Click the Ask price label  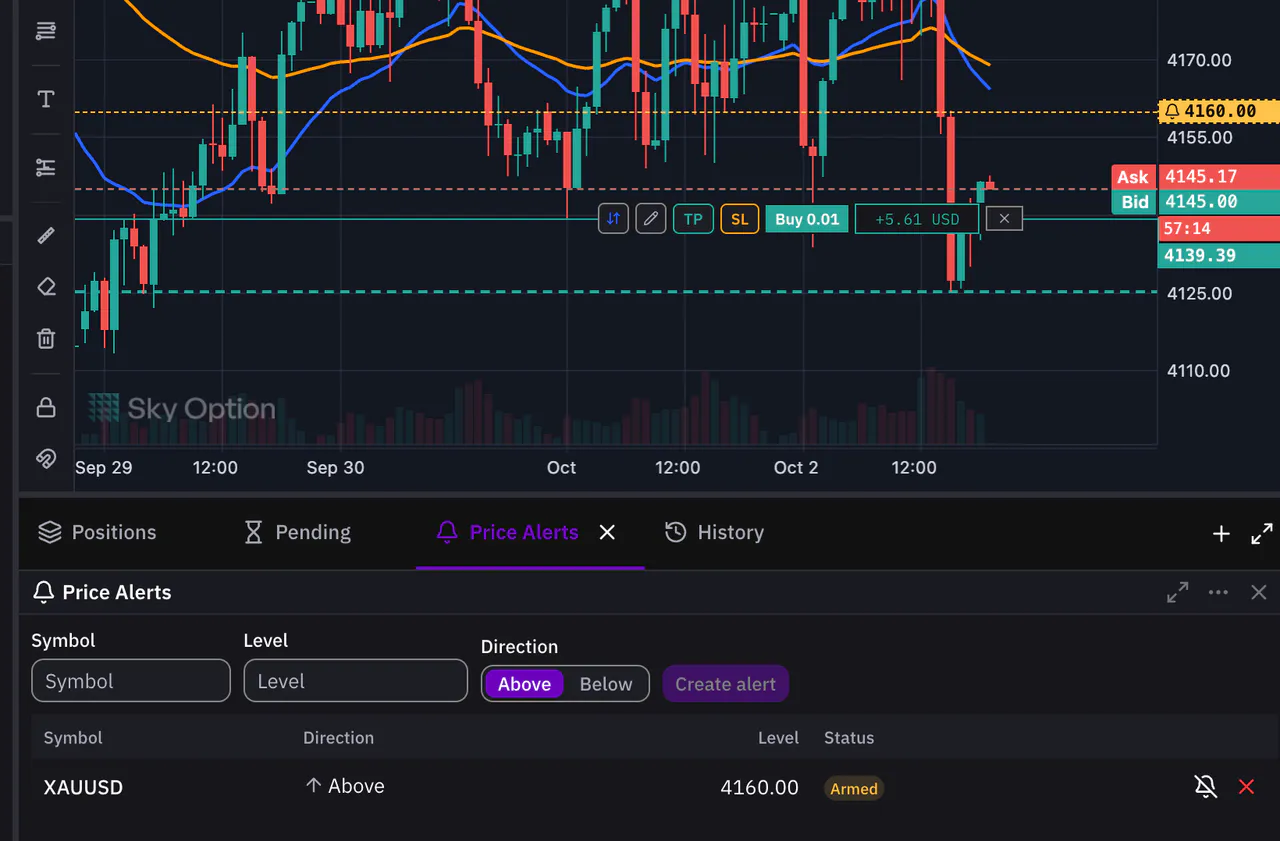click(1133, 177)
